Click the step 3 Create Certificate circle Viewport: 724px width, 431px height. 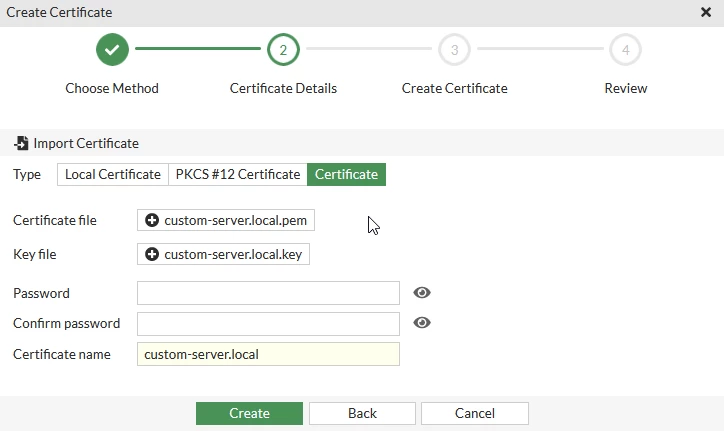point(454,49)
